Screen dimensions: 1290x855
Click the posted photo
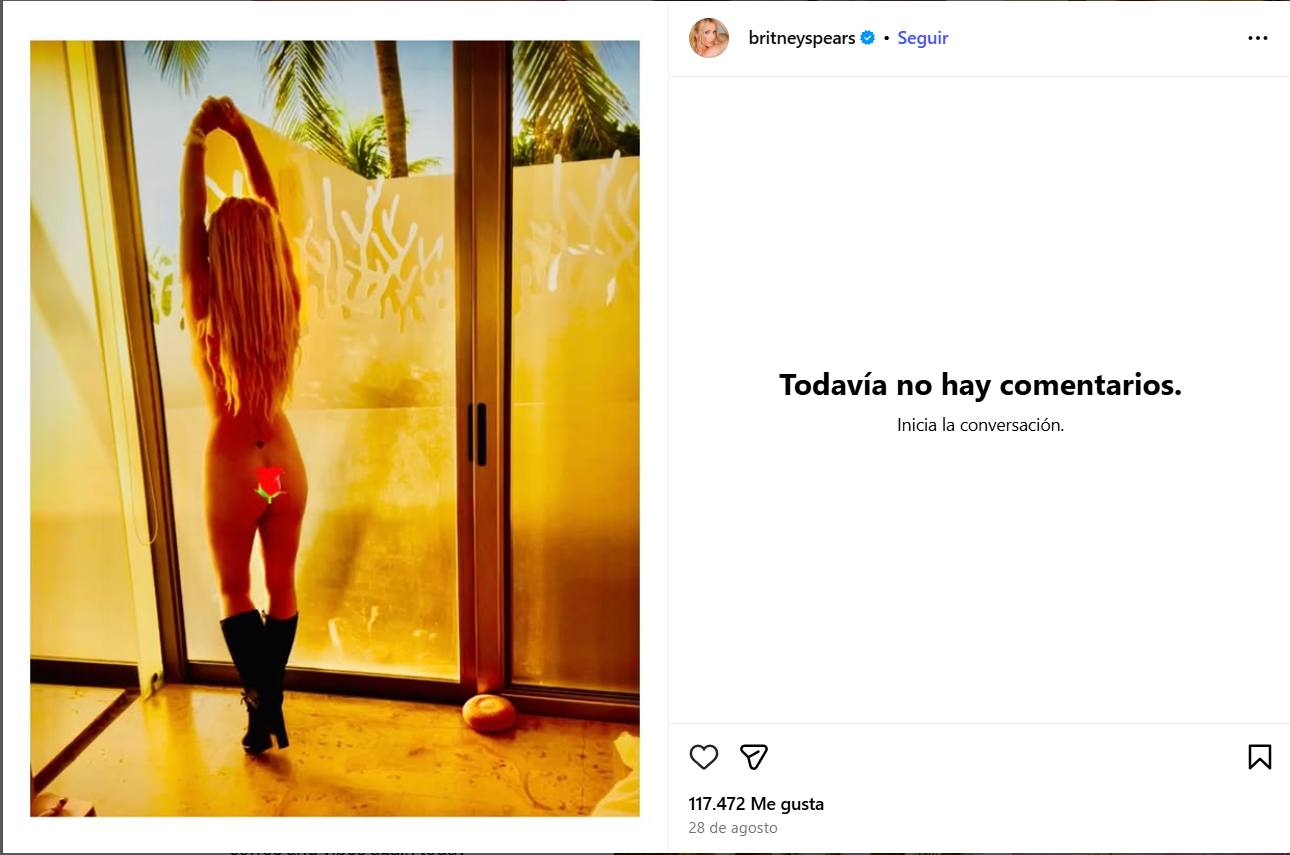(x=335, y=428)
